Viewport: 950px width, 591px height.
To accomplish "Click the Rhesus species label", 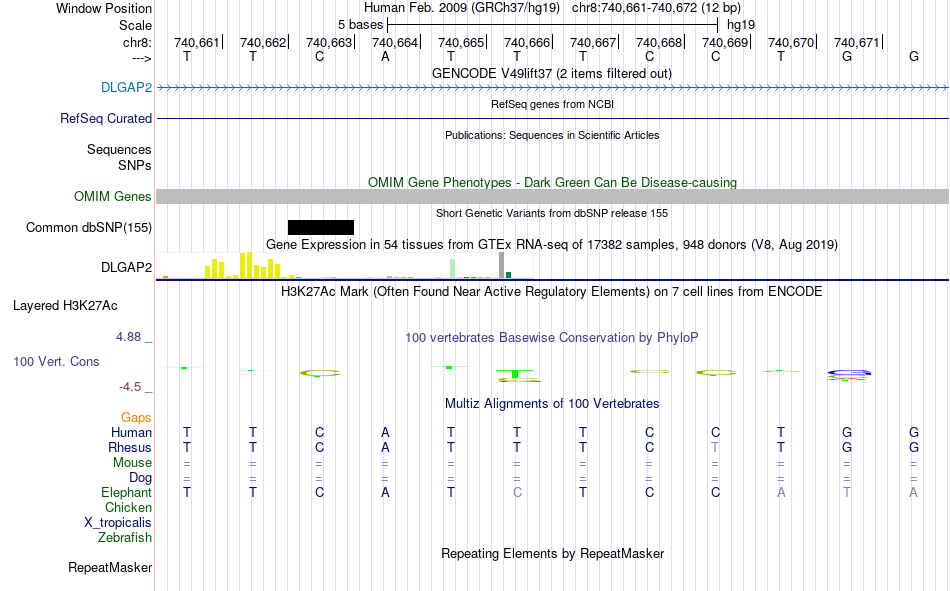I will coord(130,447).
